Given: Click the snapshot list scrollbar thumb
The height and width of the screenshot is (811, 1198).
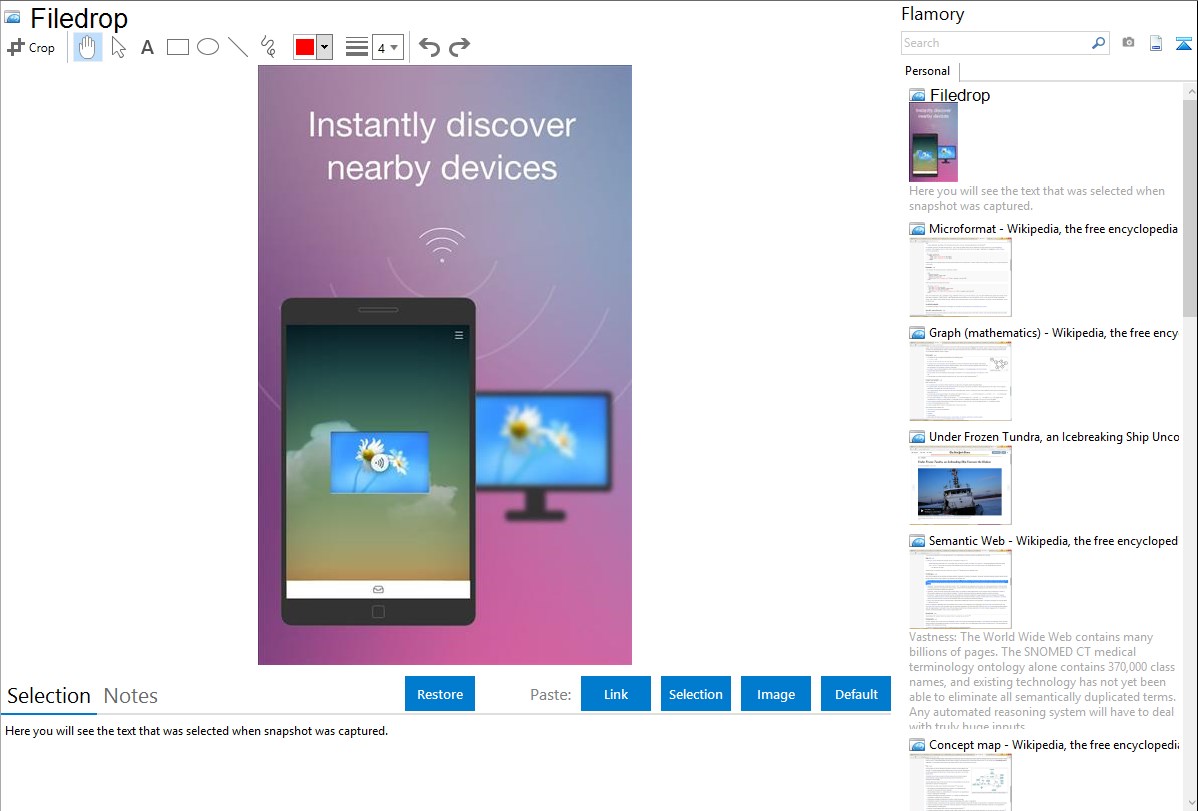Looking at the screenshot, I should (x=1190, y=207).
